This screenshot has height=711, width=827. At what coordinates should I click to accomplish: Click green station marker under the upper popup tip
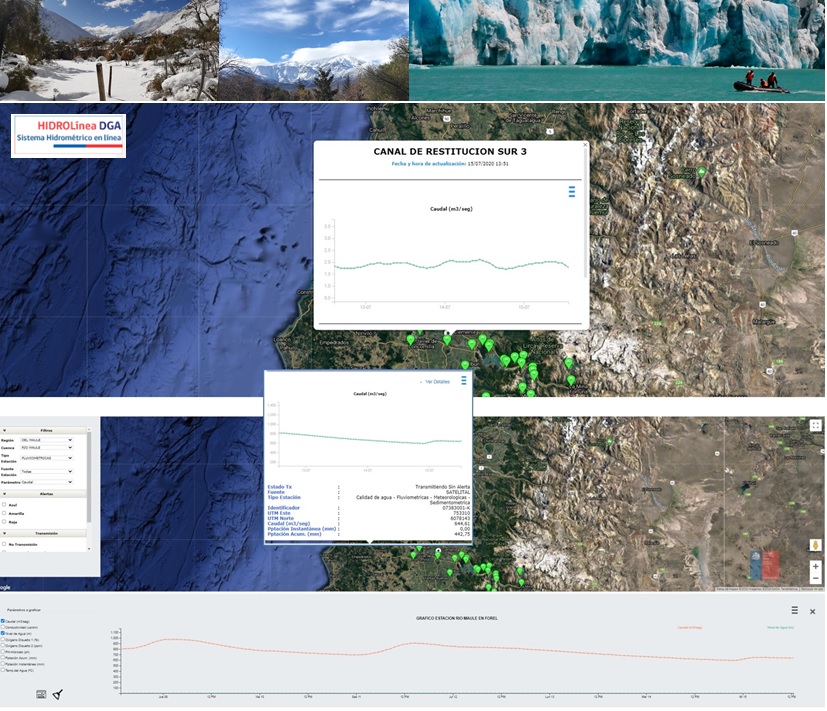click(447, 340)
